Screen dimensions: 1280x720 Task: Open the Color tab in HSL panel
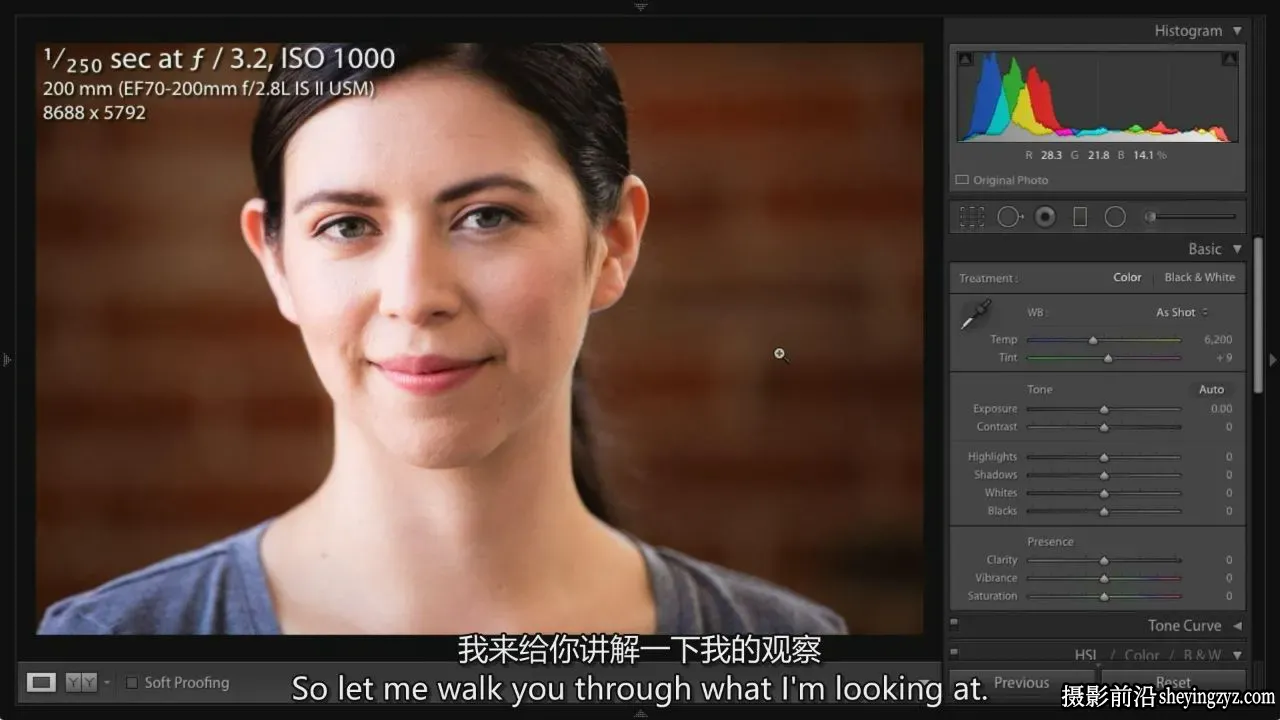point(1142,655)
